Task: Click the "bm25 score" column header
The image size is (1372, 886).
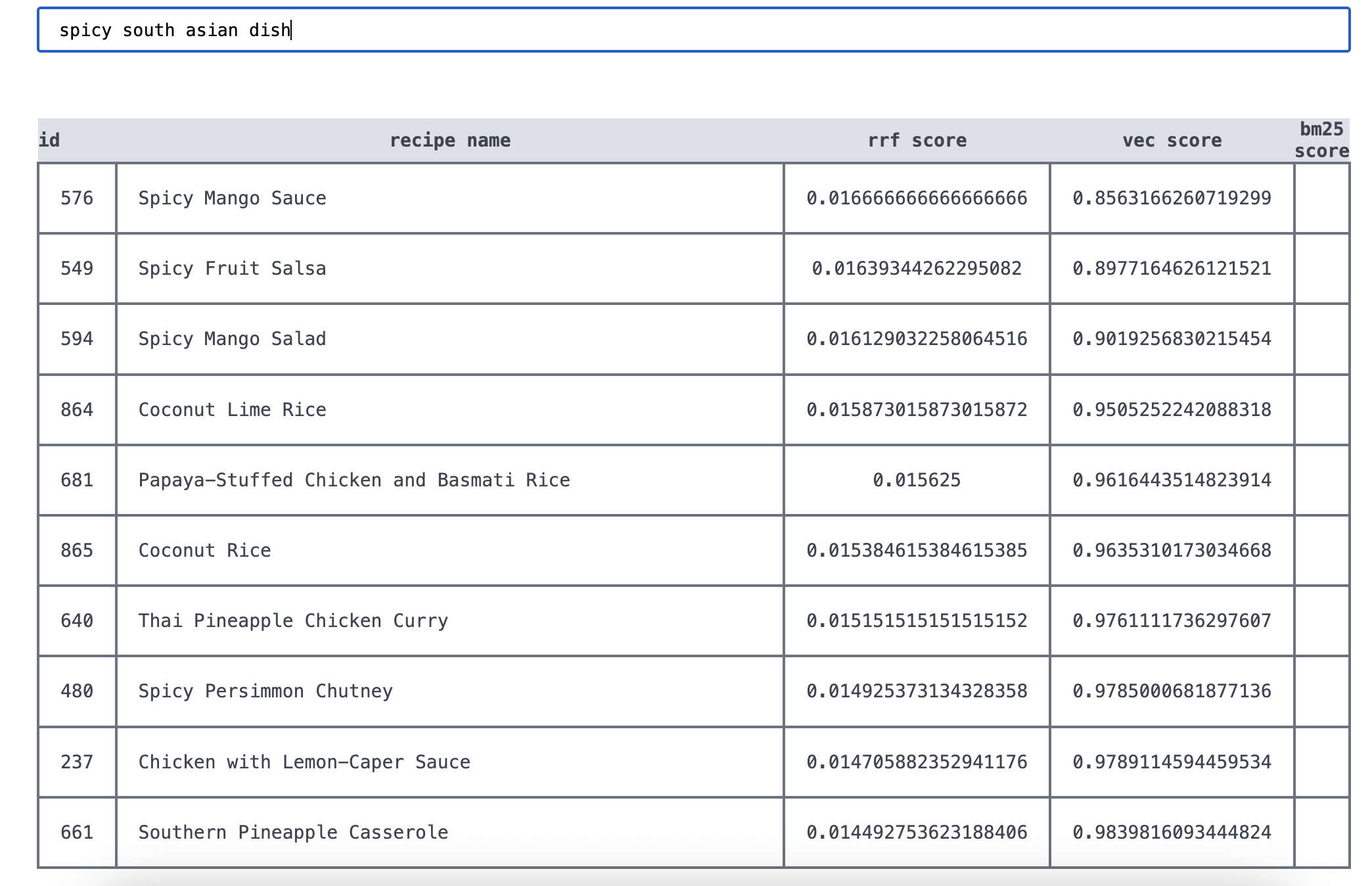Action: point(1321,140)
